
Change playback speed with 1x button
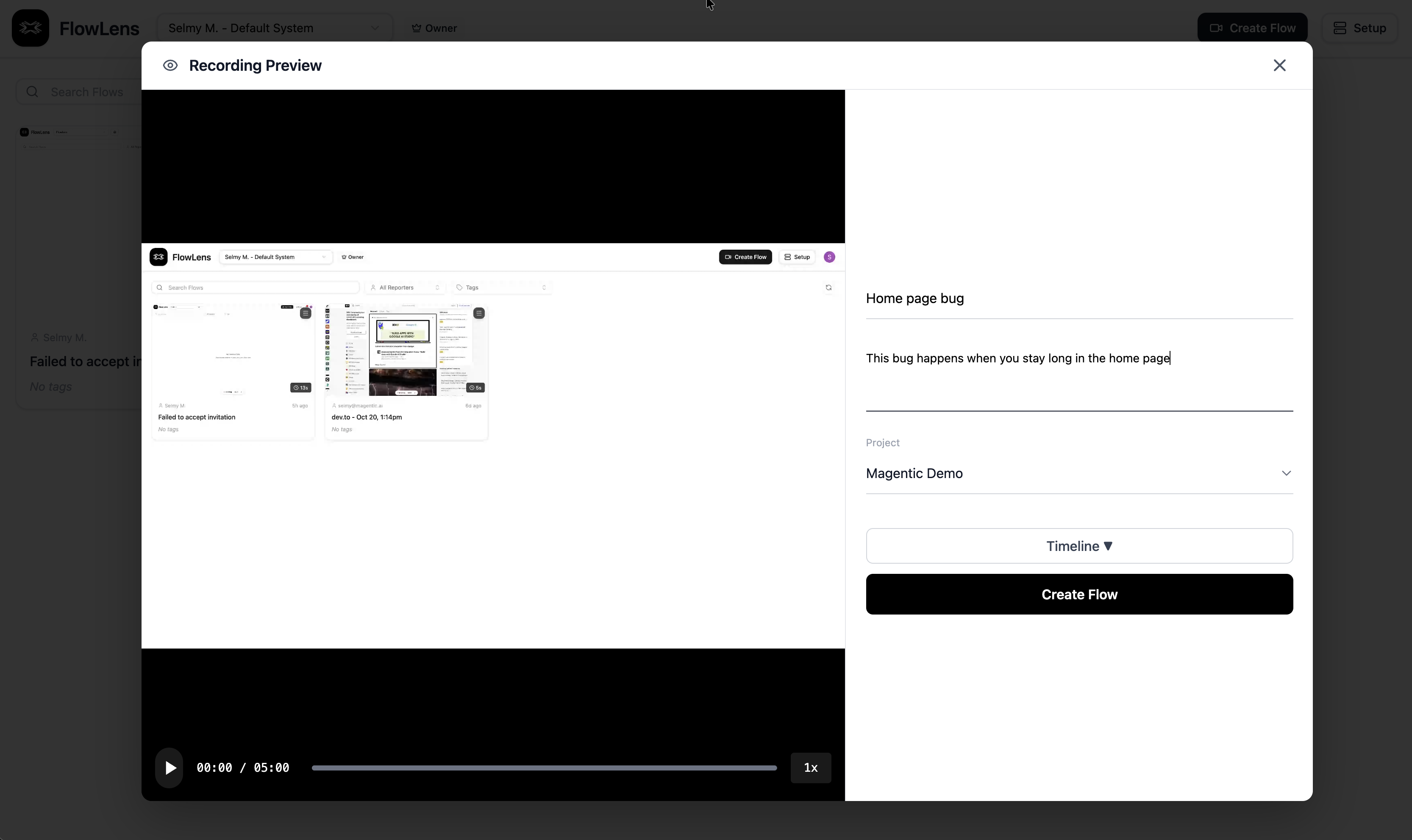(x=810, y=768)
